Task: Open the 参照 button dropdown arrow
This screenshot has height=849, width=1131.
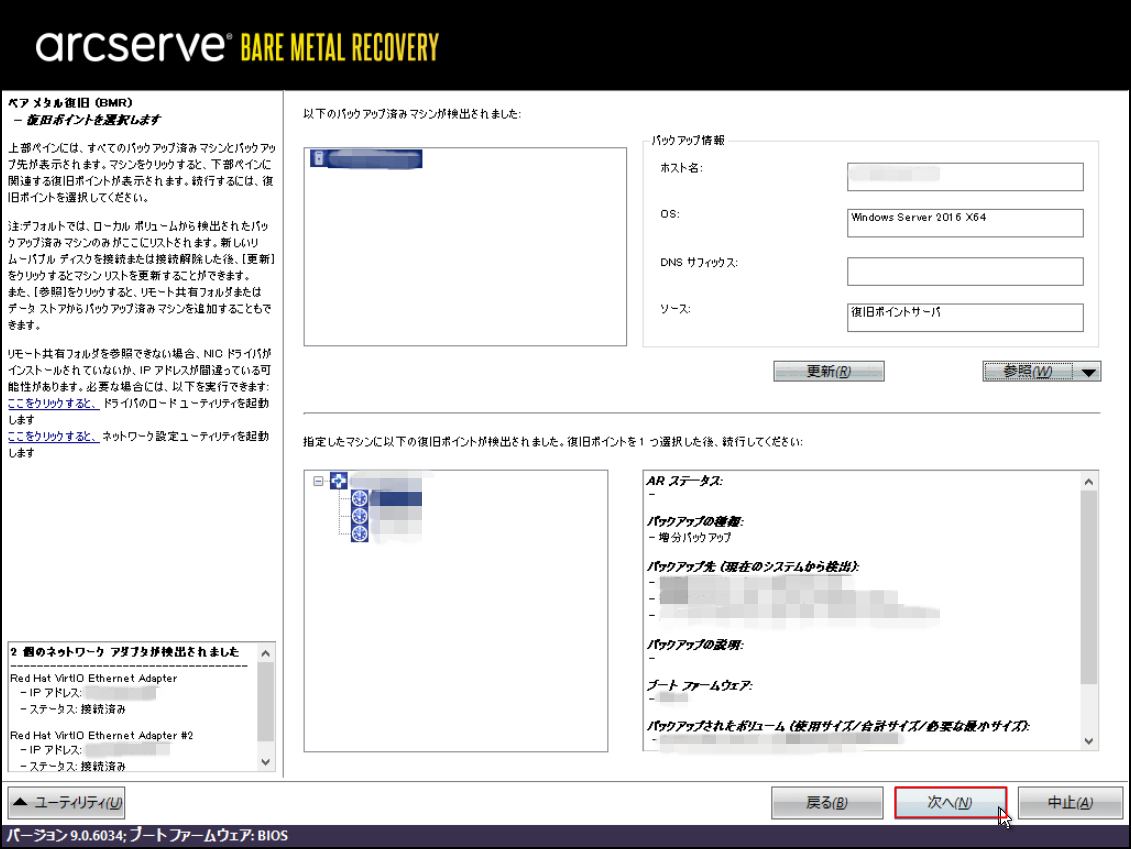Action: pos(1090,372)
